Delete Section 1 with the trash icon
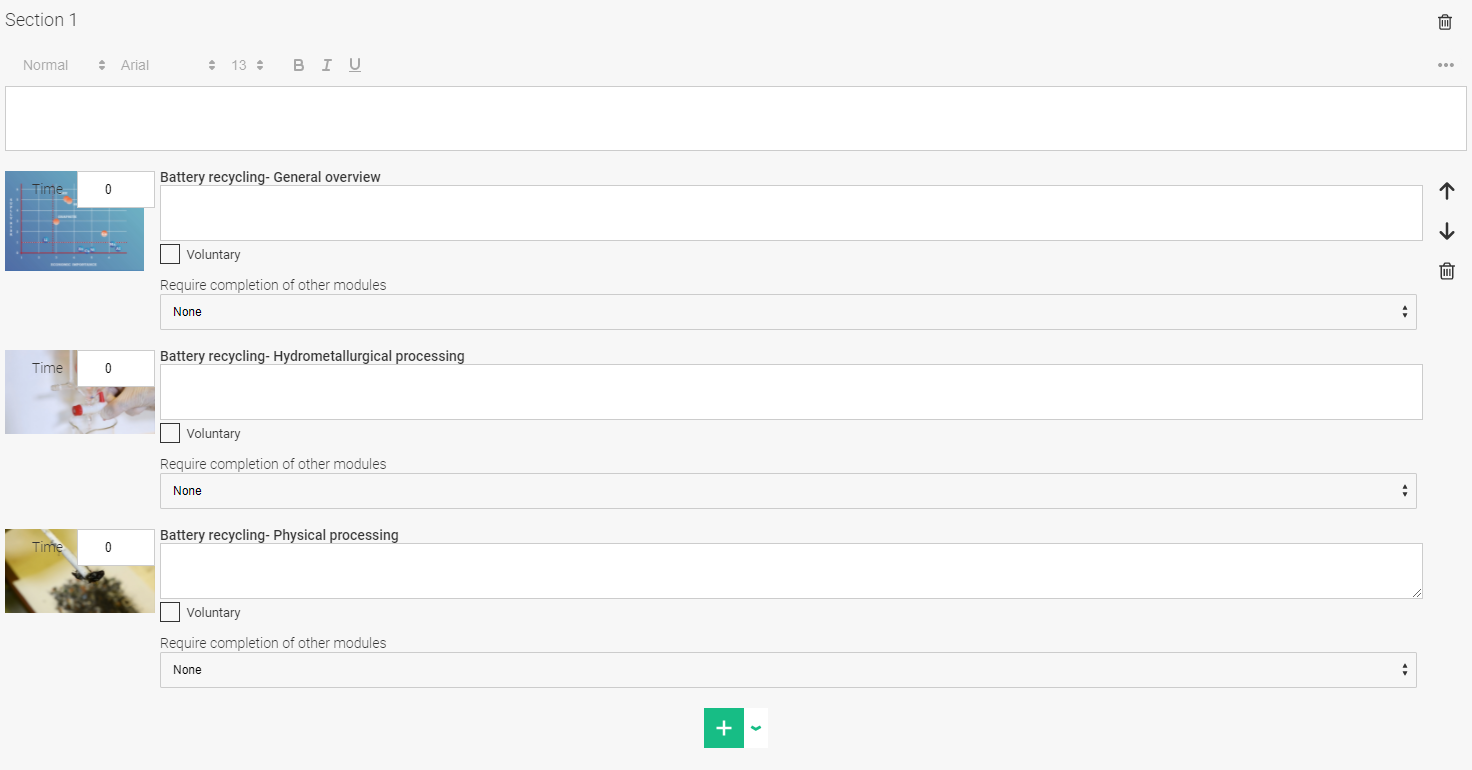1472x770 pixels. 1445,22
